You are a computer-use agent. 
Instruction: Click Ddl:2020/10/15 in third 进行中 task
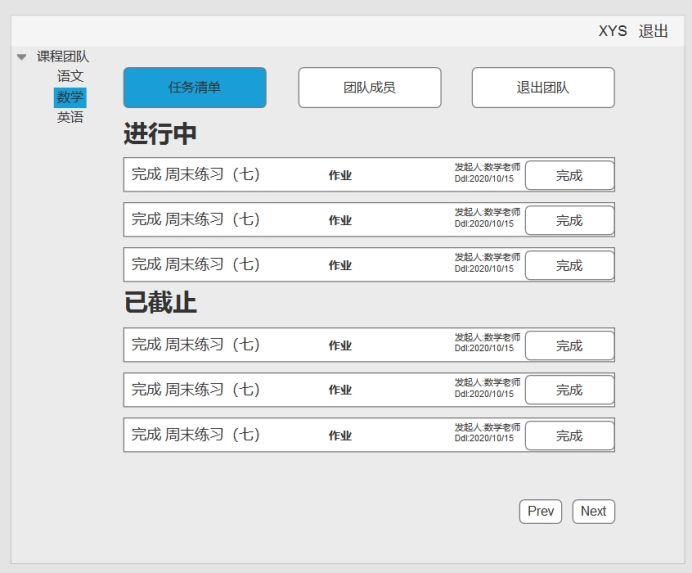pyautogui.click(x=484, y=269)
